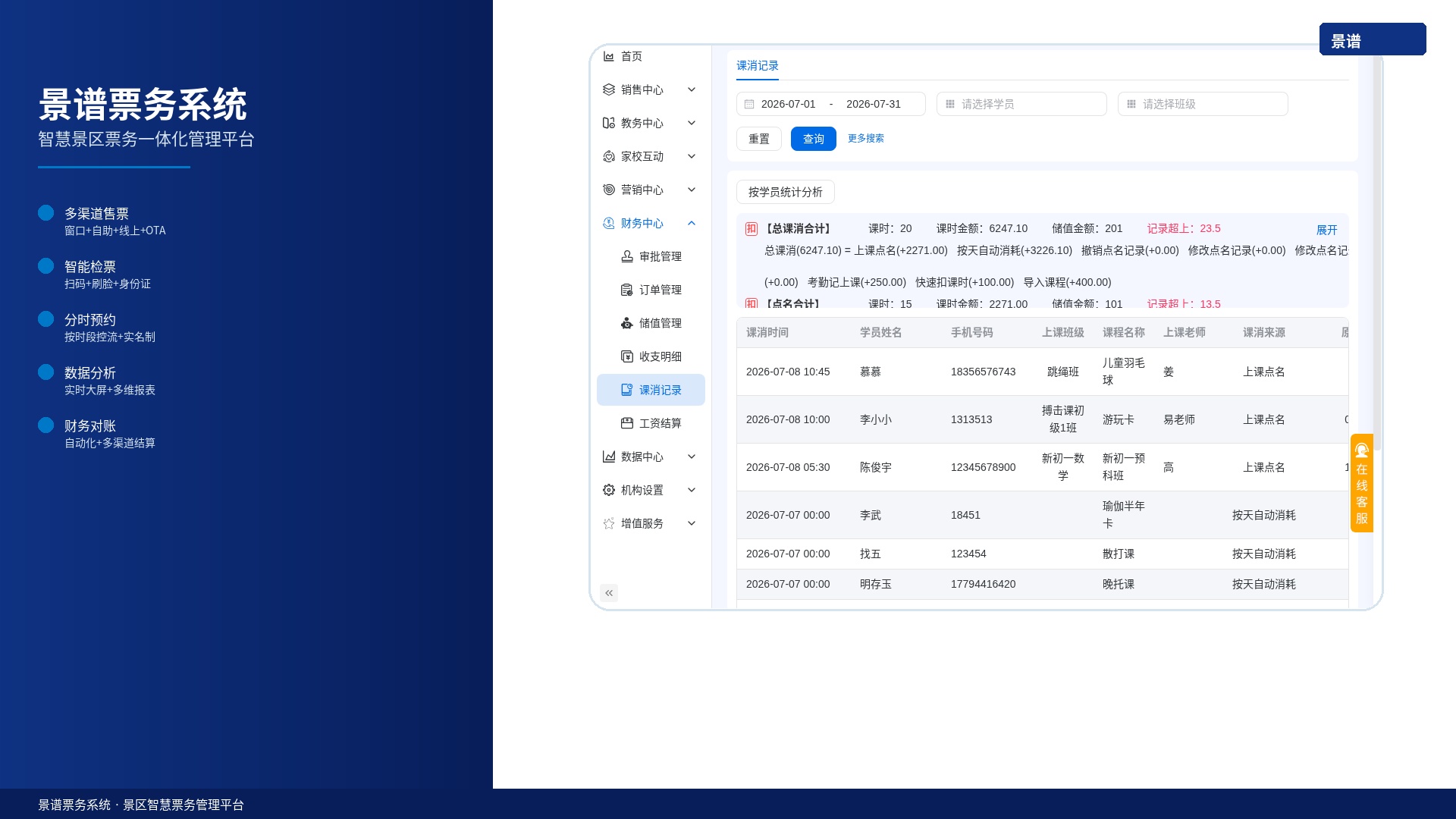Click the 财务中心 finance icon
Image resolution: width=1456 pixels, height=819 pixels.
608,223
